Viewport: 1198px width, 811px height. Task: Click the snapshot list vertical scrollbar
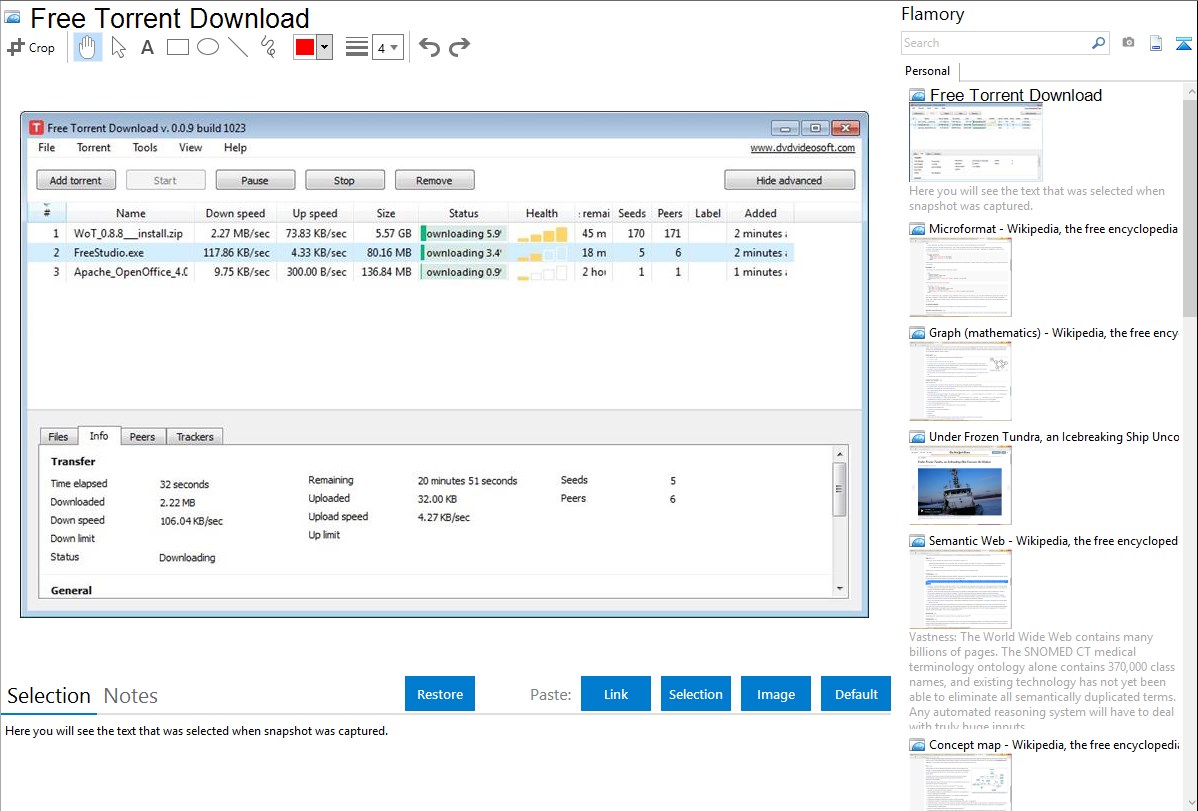1190,206
